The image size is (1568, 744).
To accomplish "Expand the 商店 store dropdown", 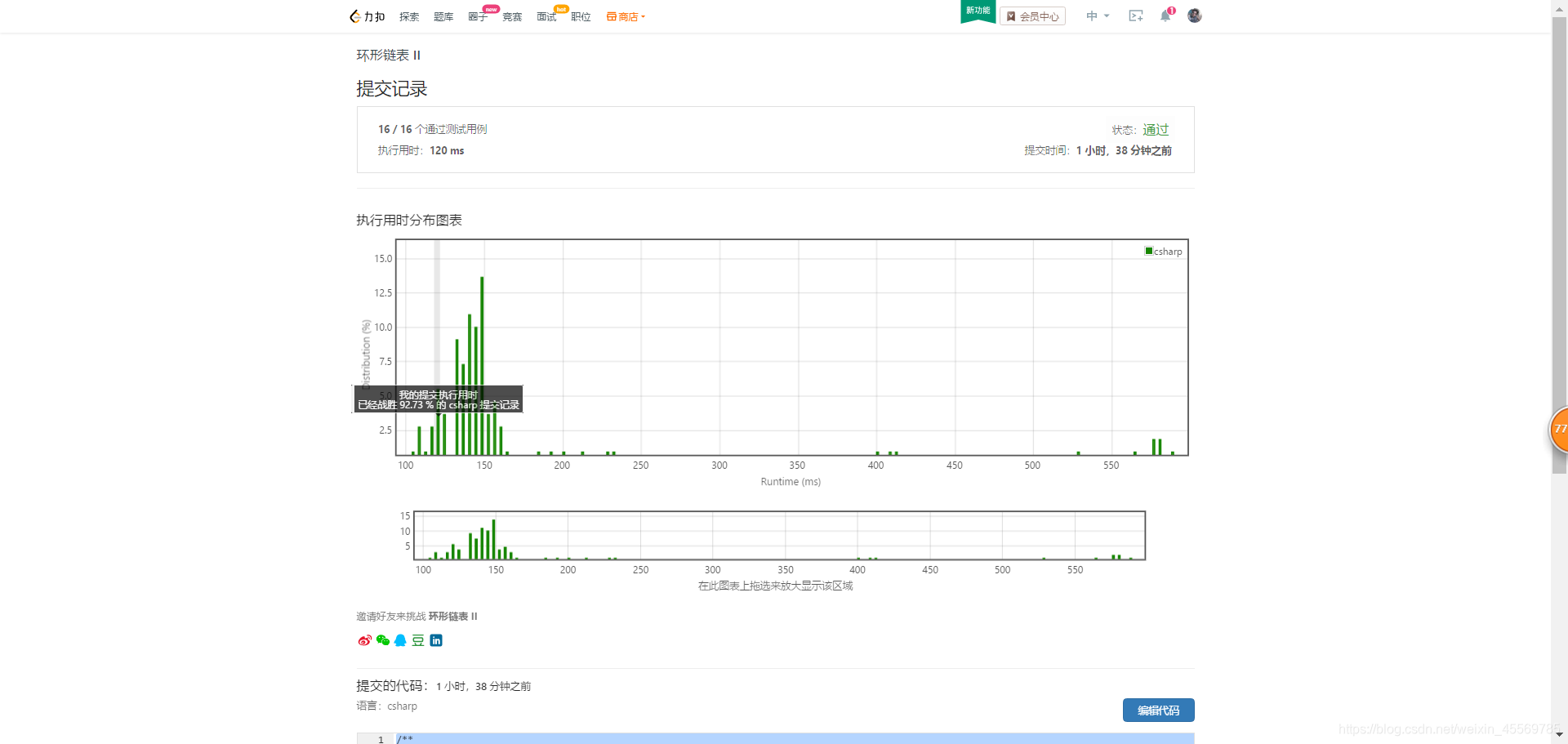I will coord(626,16).
